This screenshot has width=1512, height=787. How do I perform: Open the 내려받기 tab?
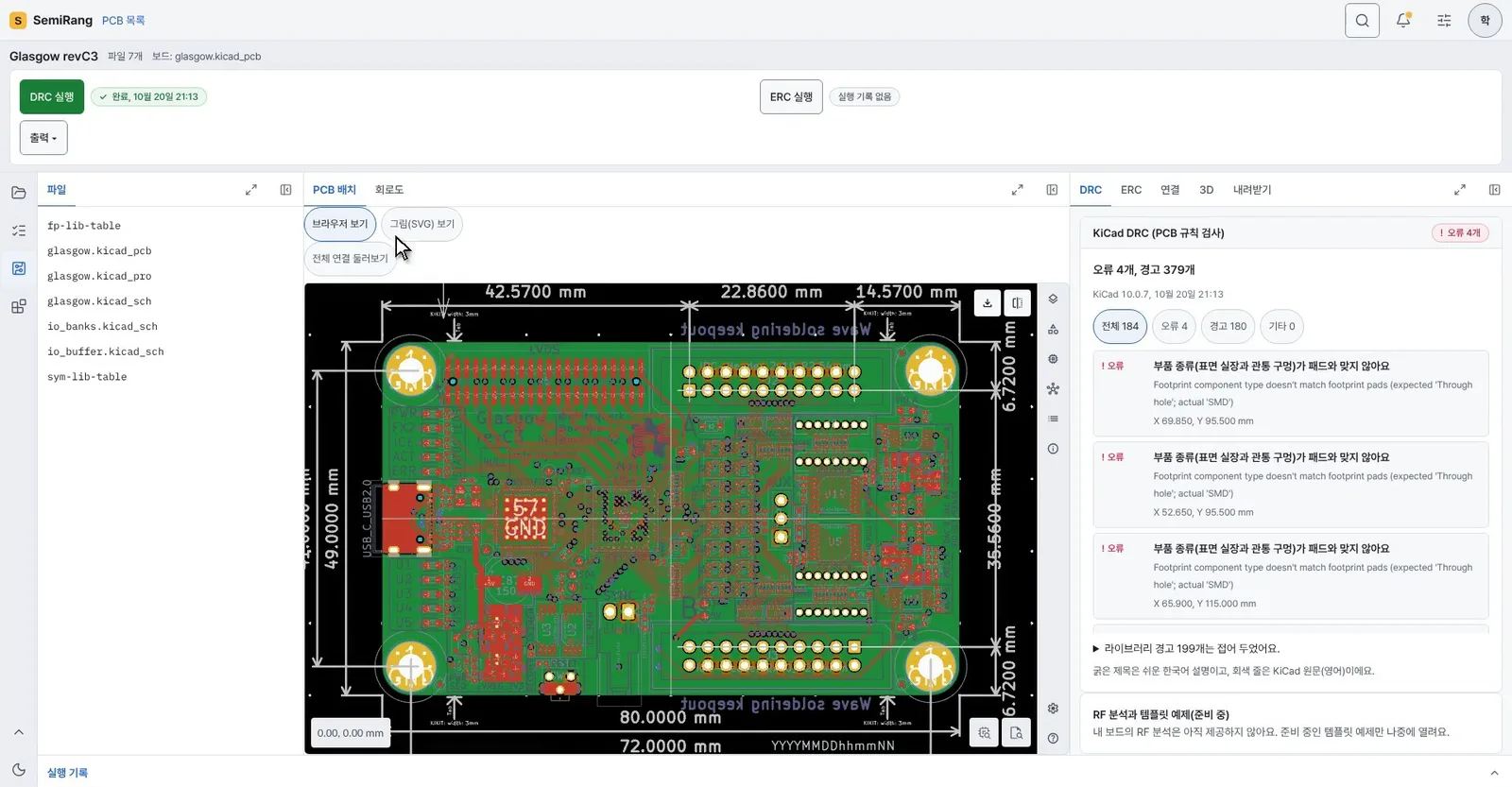(x=1252, y=190)
